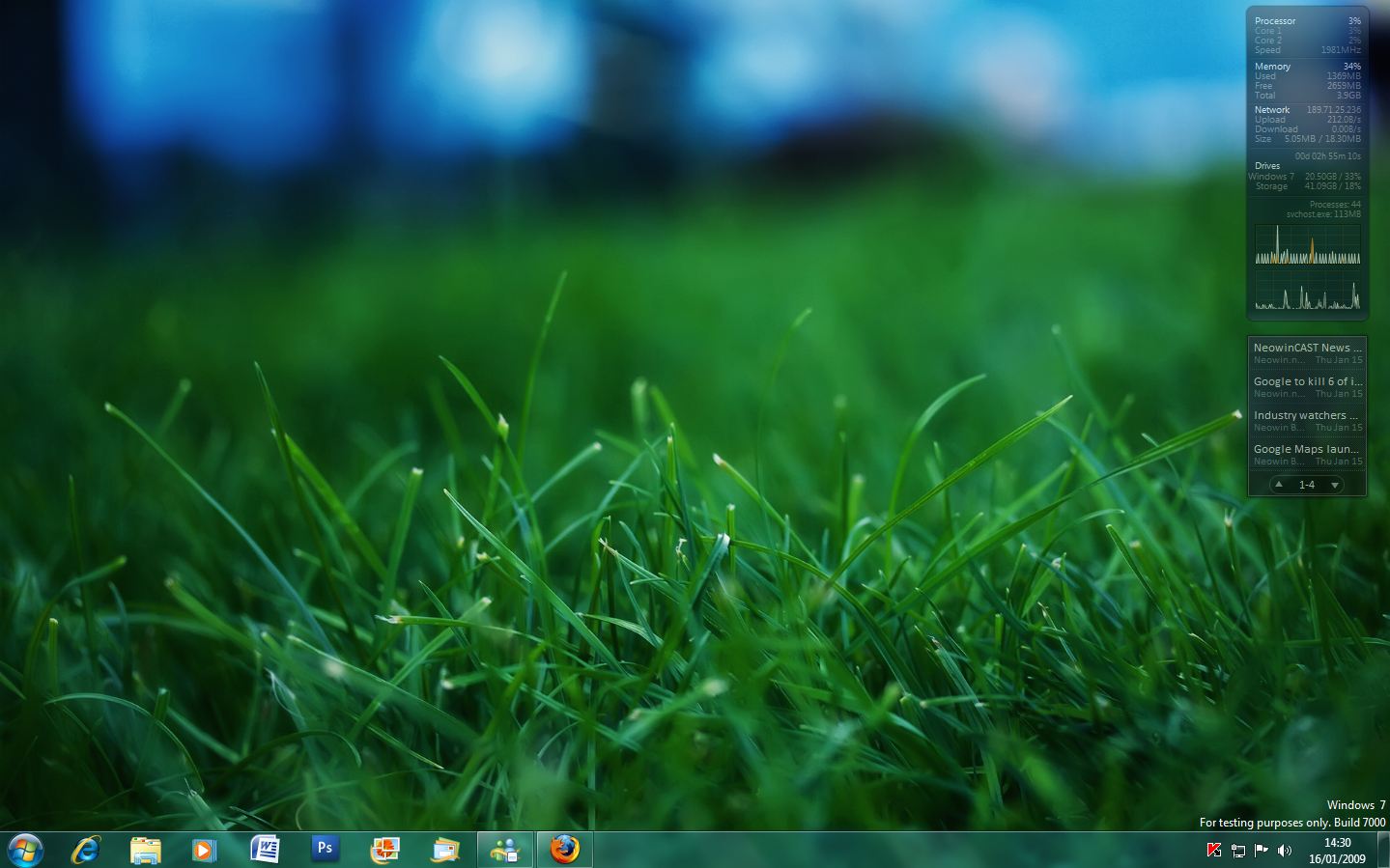Screen dimensions: 1390x868
Task: Launch Windows Media Player from taskbar
Action: 204,850
